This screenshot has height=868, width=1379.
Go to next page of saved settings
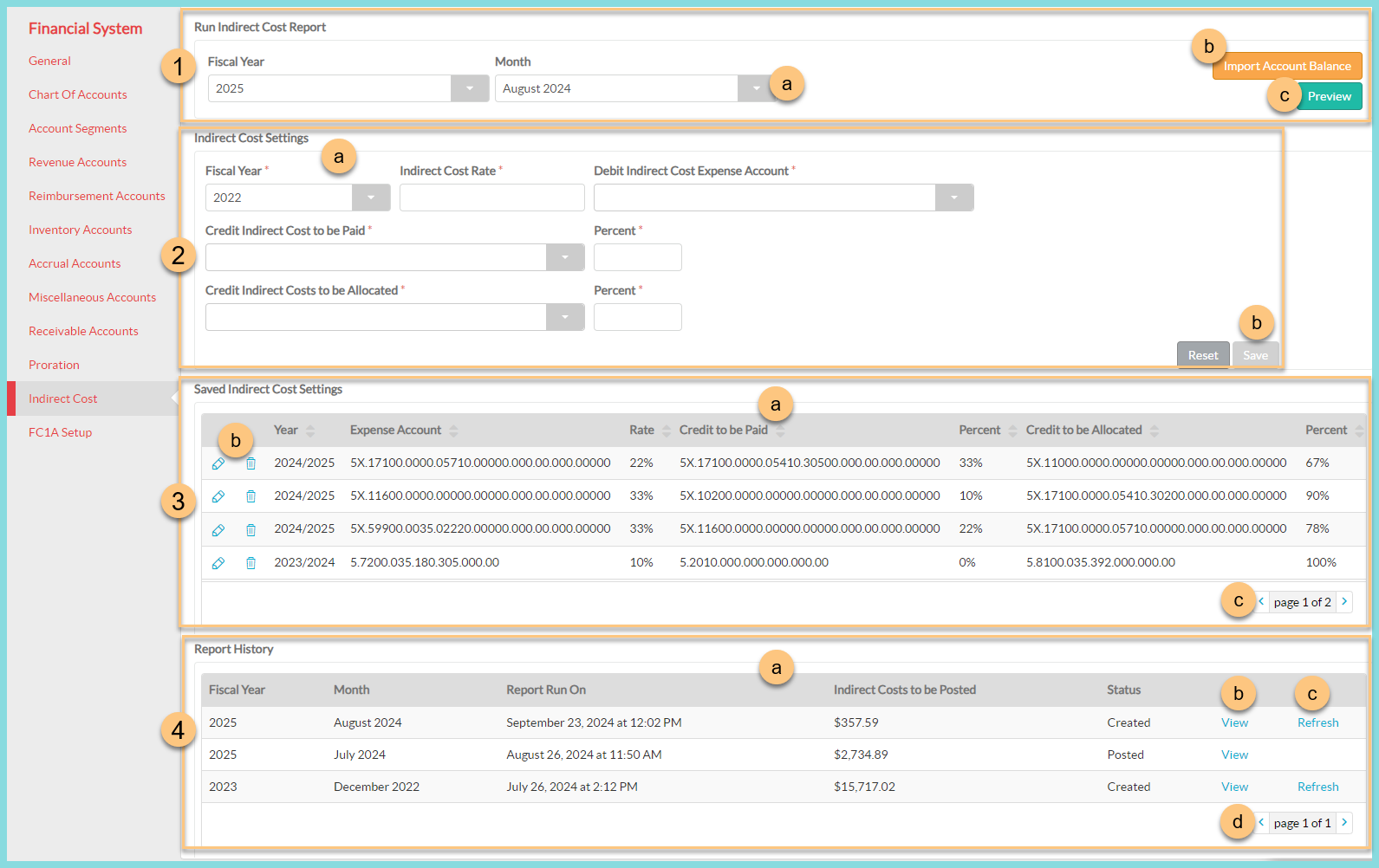pos(1344,601)
